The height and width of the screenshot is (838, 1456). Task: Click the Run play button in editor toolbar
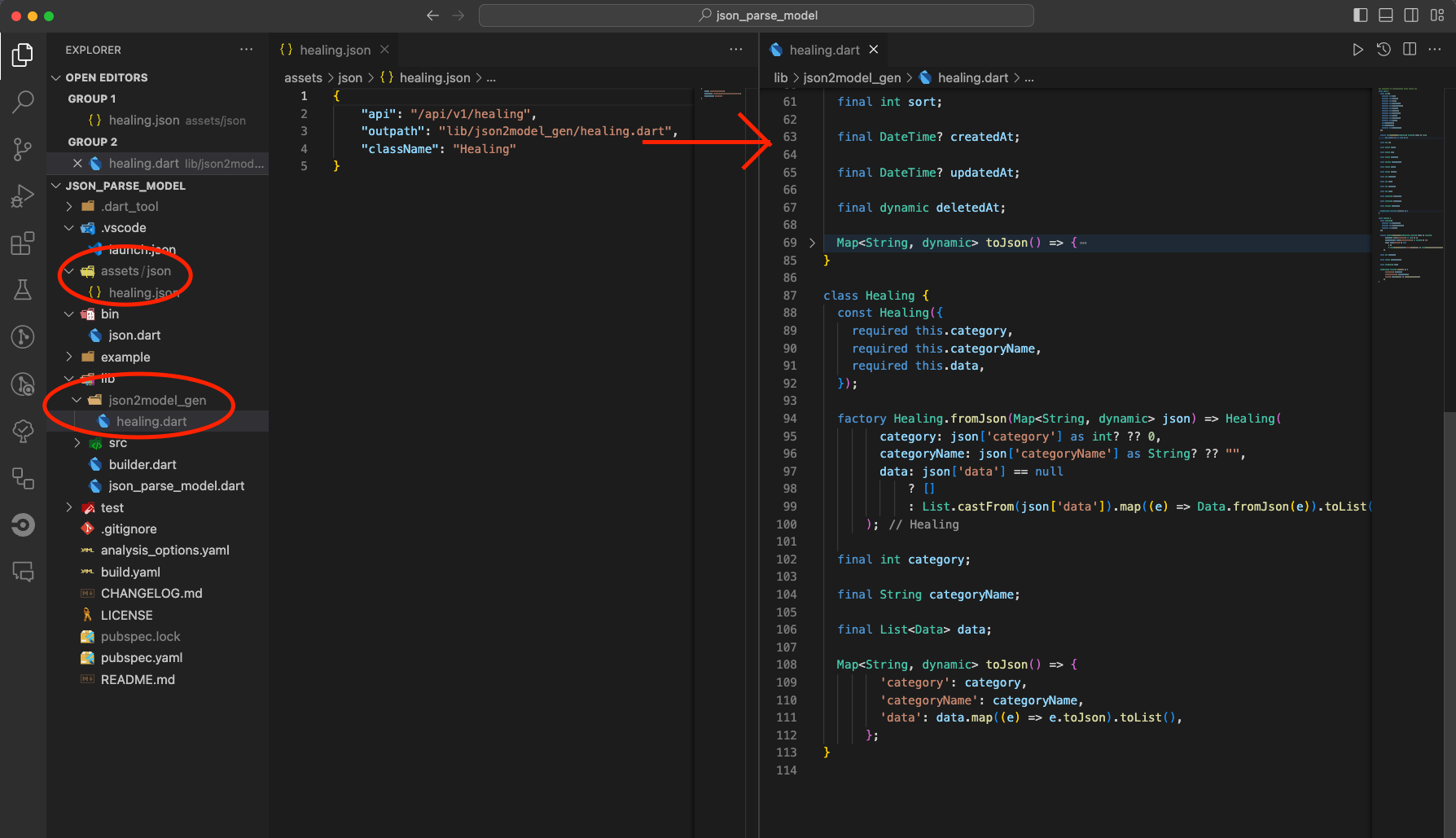click(x=1357, y=50)
